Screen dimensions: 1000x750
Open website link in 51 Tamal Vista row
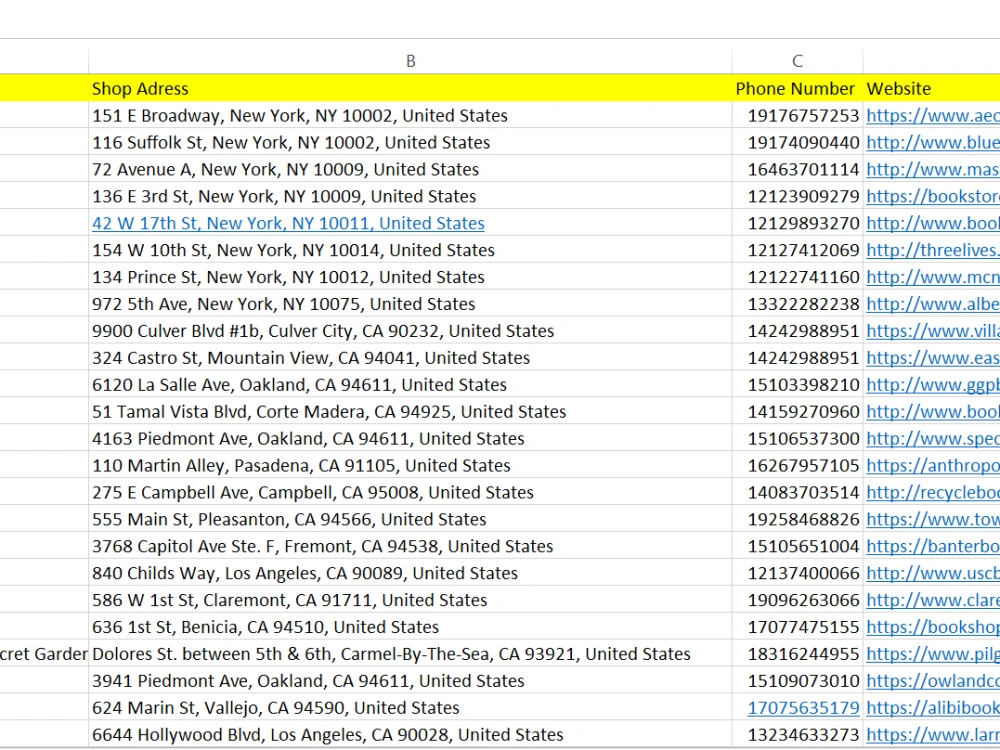tap(932, 411)
